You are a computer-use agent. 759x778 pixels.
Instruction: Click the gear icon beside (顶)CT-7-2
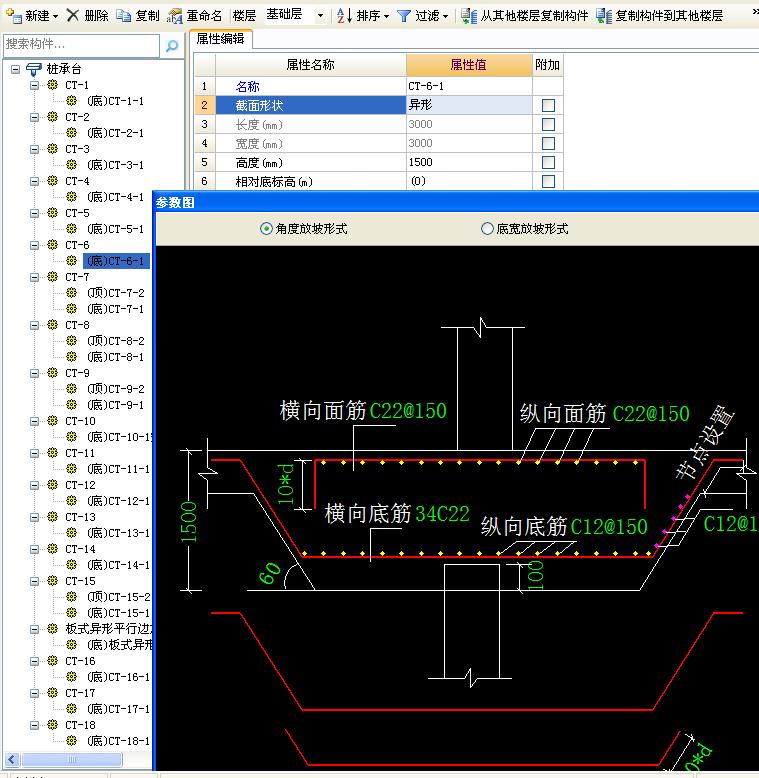tap(71, 293)
